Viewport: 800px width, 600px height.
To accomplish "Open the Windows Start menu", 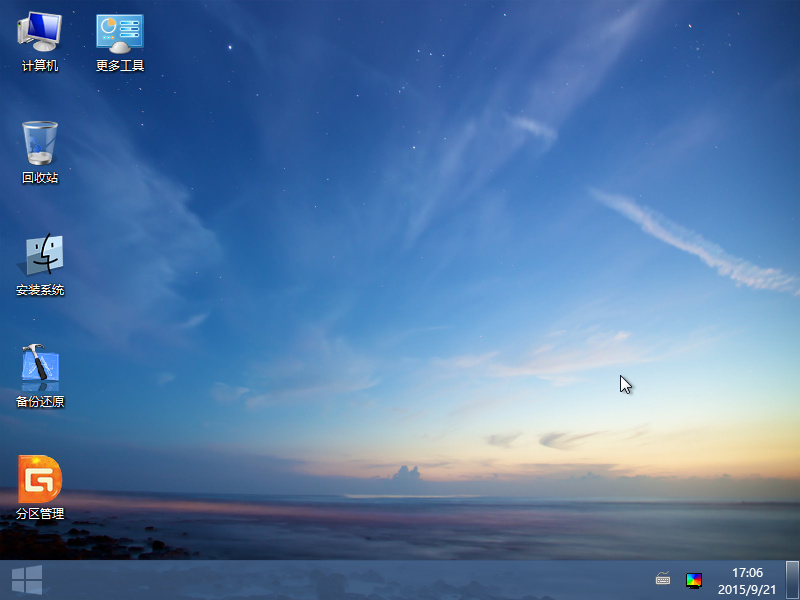I will pos(26,580).
